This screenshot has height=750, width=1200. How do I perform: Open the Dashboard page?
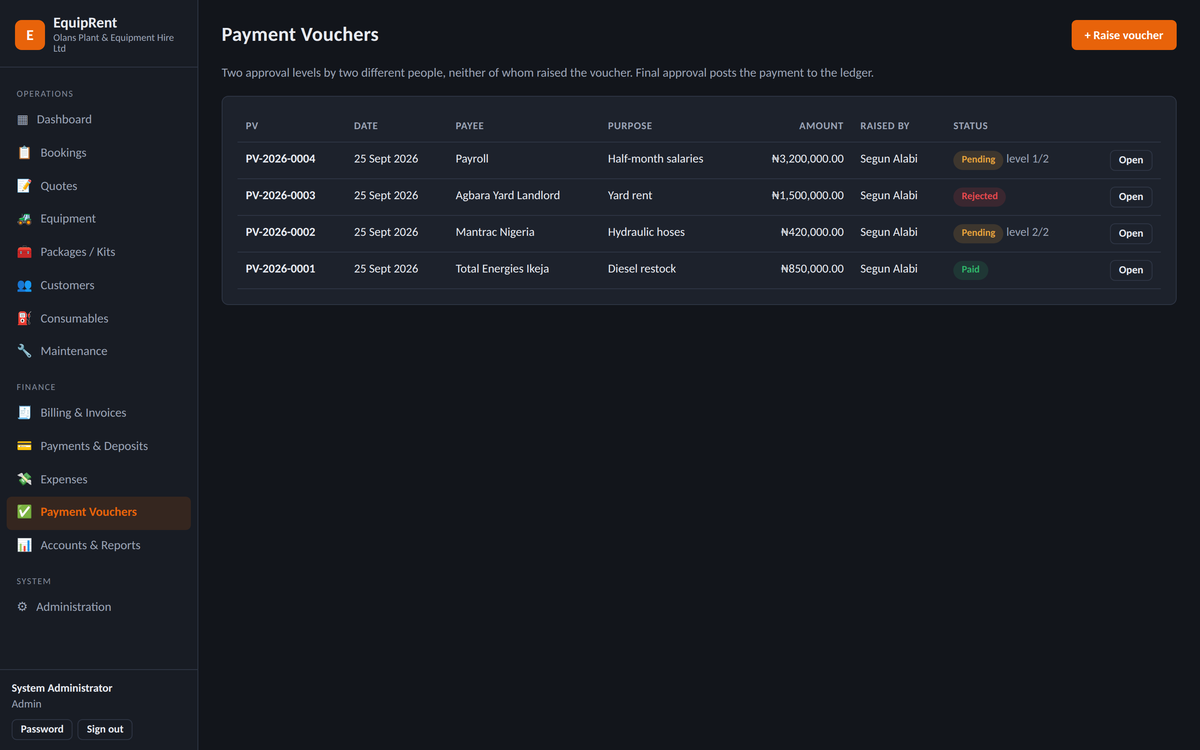(98, 120)
